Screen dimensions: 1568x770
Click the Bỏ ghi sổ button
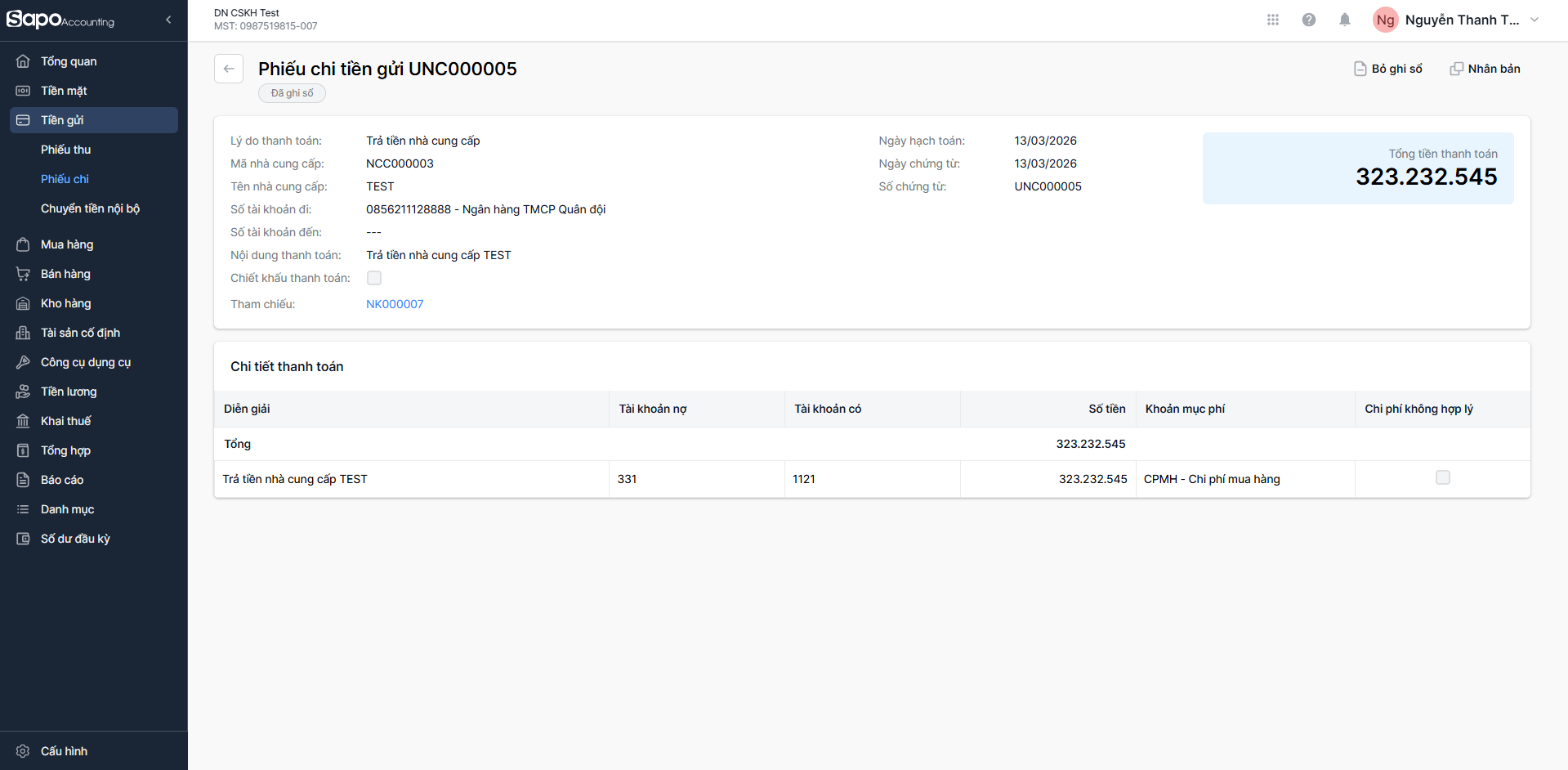click(x=1396, y=69)
